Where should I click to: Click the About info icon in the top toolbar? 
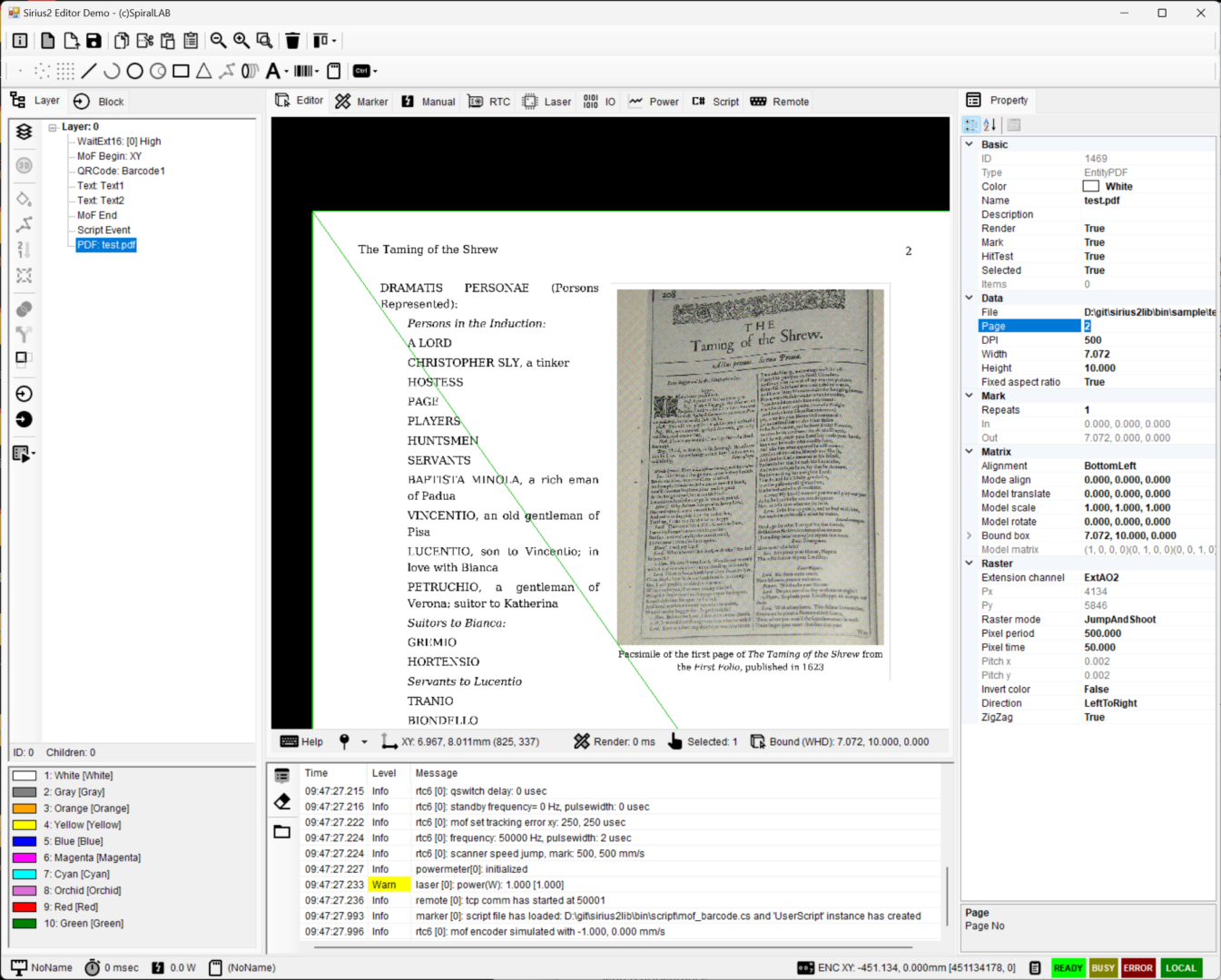pyautogui.click(x=20, y=41)
